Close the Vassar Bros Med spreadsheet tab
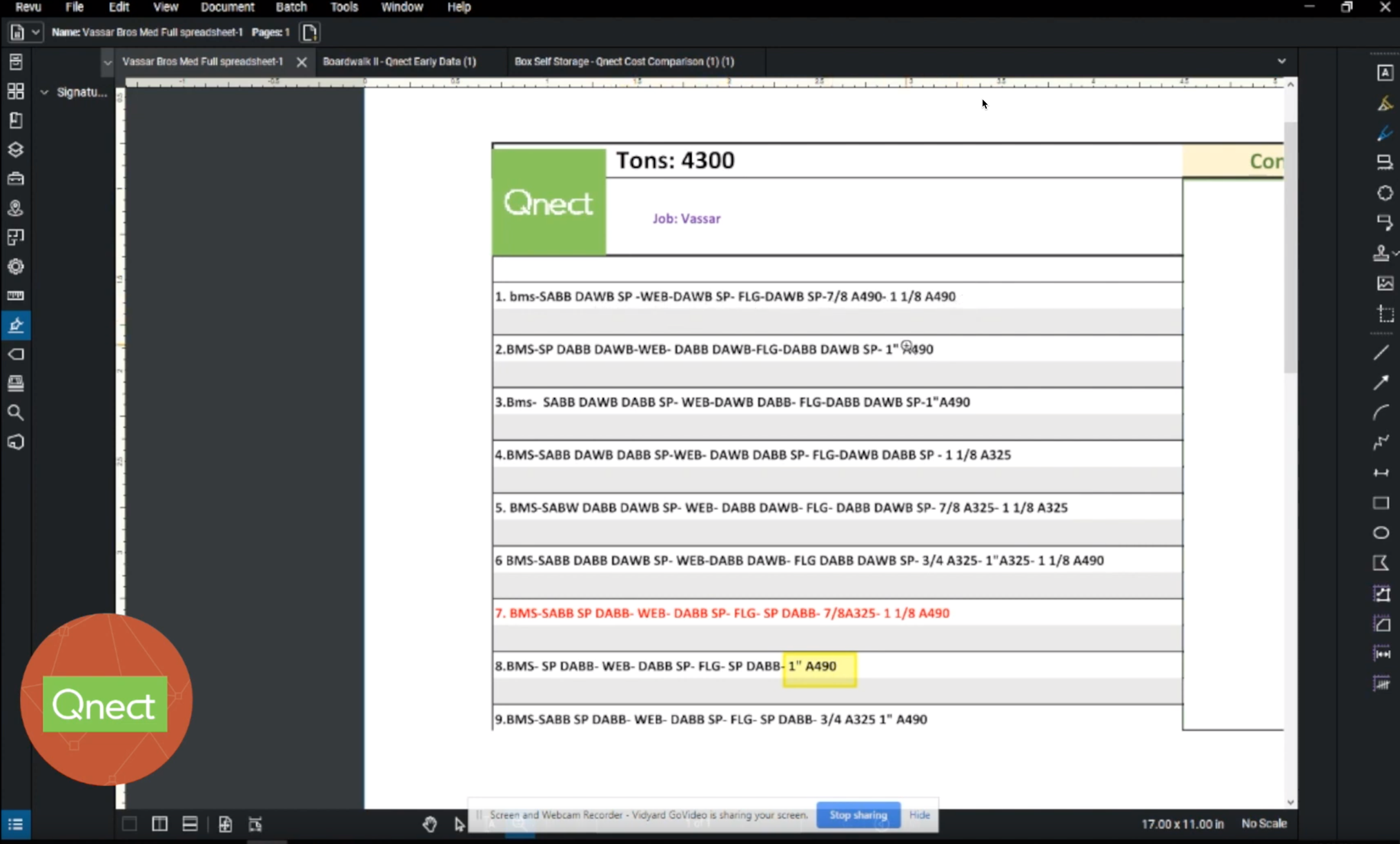Screen dimensions: 1400x844 [302, 61]
